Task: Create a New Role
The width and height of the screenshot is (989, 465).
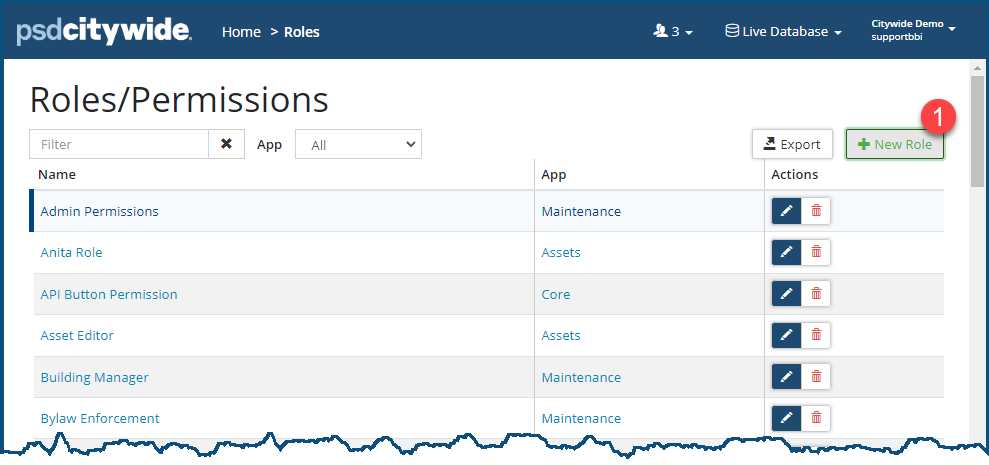Action: click(x=894, y=144)
